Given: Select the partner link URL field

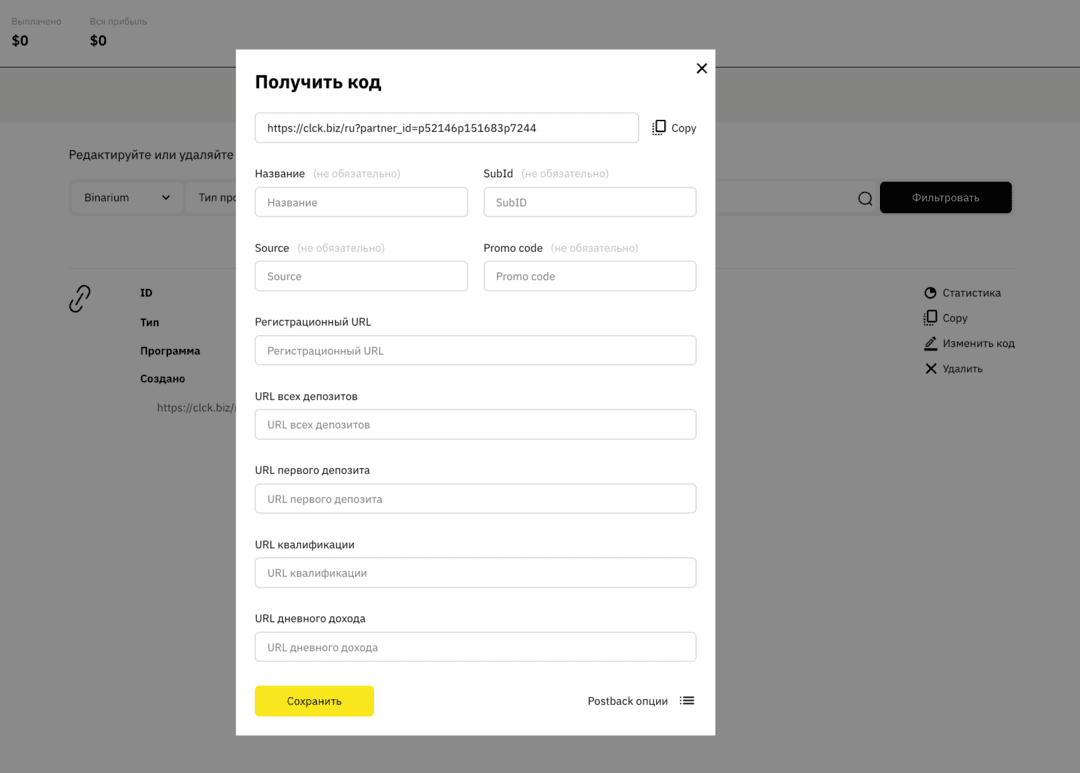Looking at the screenshot, I should (x=446, y=128).
